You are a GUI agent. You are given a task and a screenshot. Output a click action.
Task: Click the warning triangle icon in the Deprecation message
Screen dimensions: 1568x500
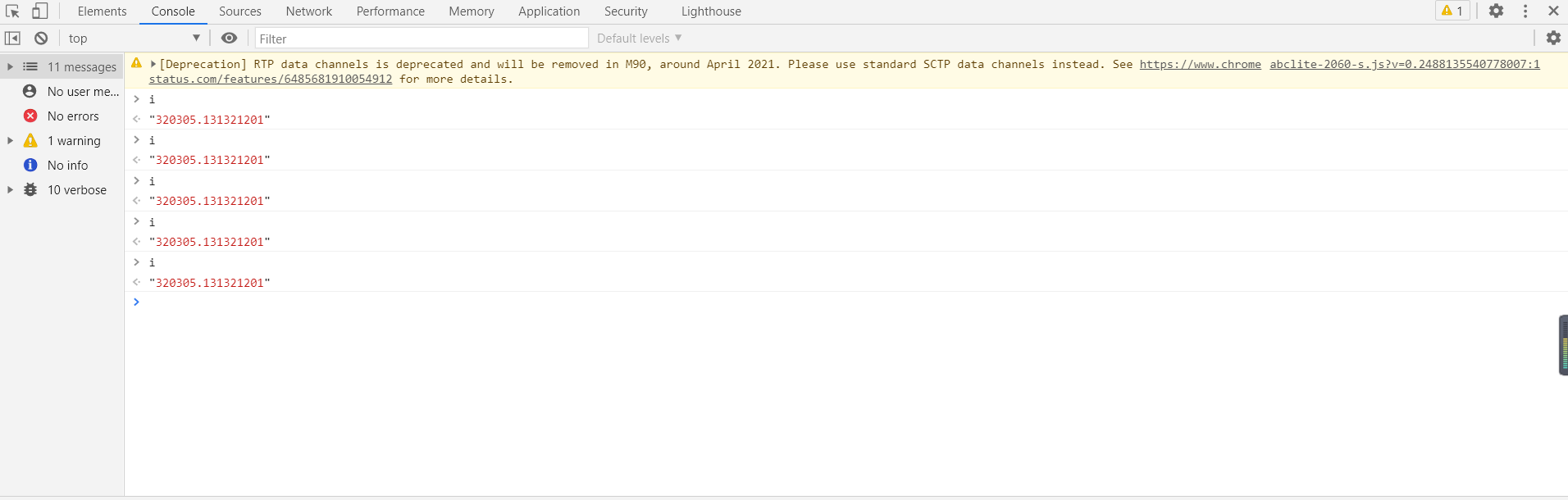click(x=136, y=63)
